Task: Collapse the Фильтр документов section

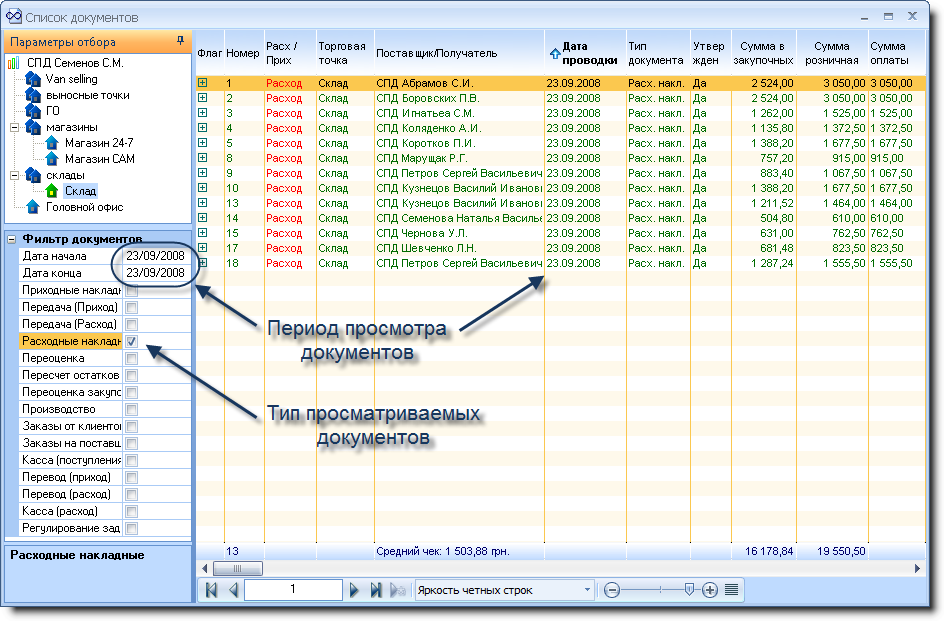Action: 11,239
